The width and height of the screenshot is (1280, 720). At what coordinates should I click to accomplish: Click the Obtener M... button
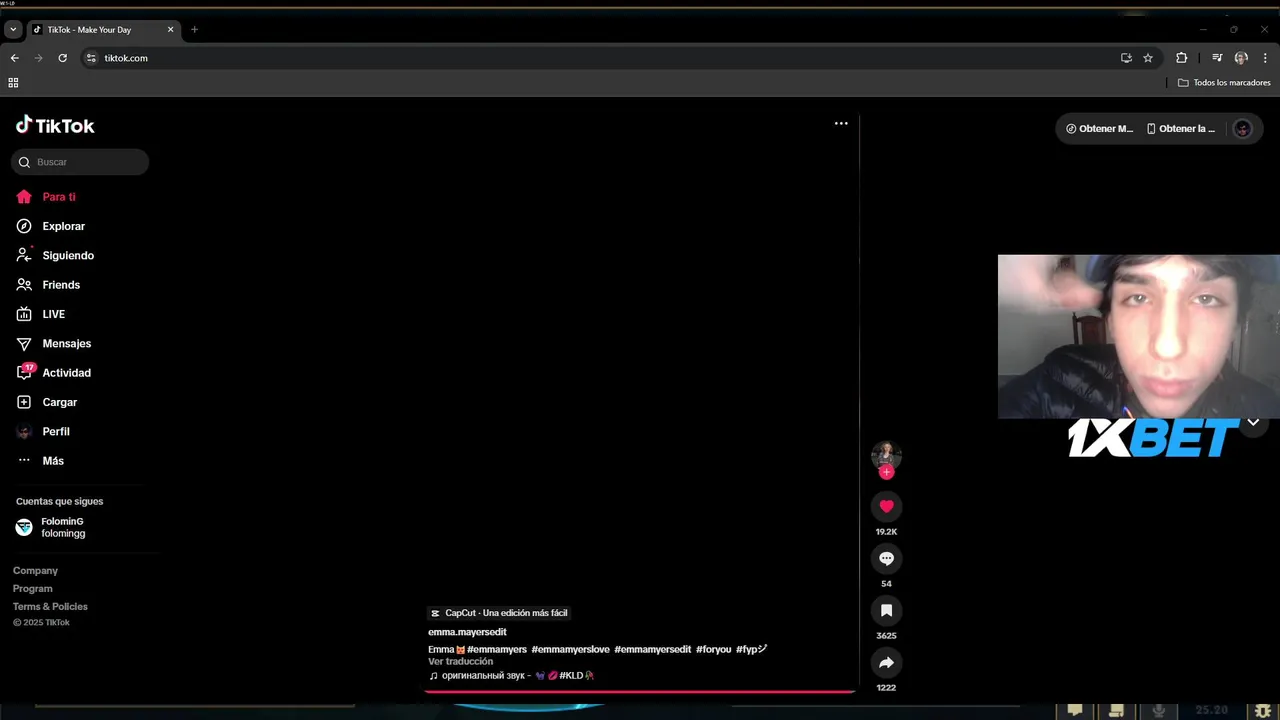[x=1099, y=129]
